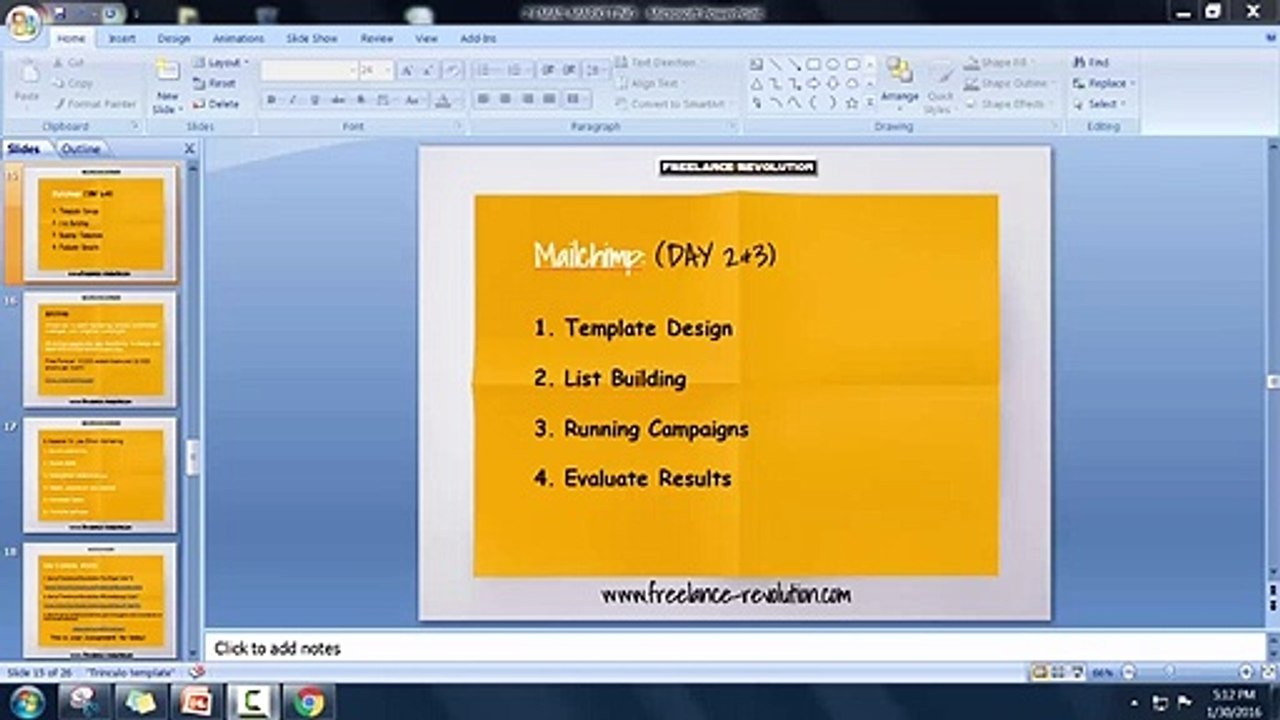
Task: Open Chrome from the taskbar
Action: point(308,702)
